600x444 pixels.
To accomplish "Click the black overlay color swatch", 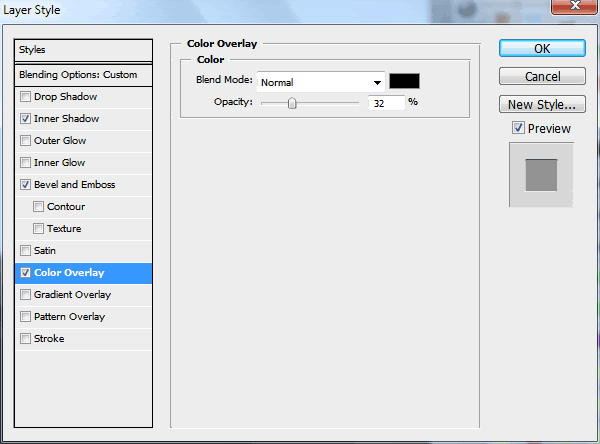I will 404,82.
